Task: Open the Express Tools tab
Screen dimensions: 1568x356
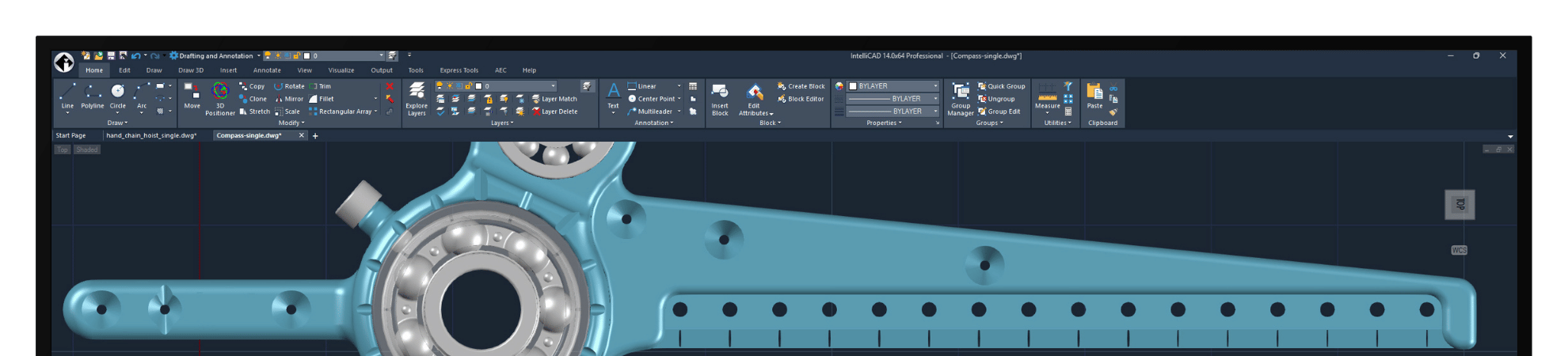Action: click(459, 70)
